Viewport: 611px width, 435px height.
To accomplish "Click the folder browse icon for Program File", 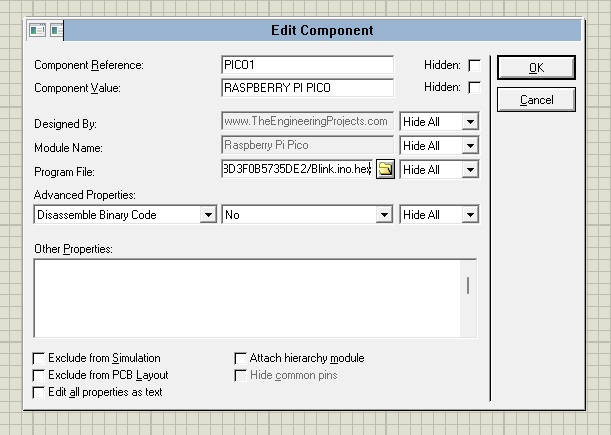I will tap(385, 169).
